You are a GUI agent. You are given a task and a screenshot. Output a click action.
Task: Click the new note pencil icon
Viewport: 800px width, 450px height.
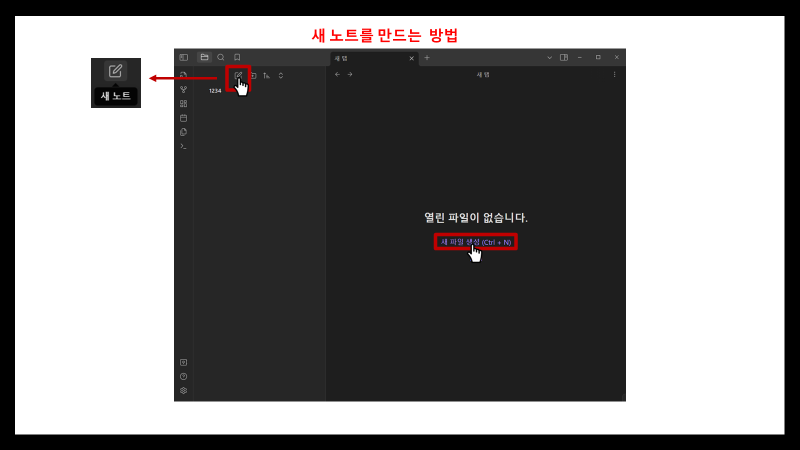click(x=238, y=76)
